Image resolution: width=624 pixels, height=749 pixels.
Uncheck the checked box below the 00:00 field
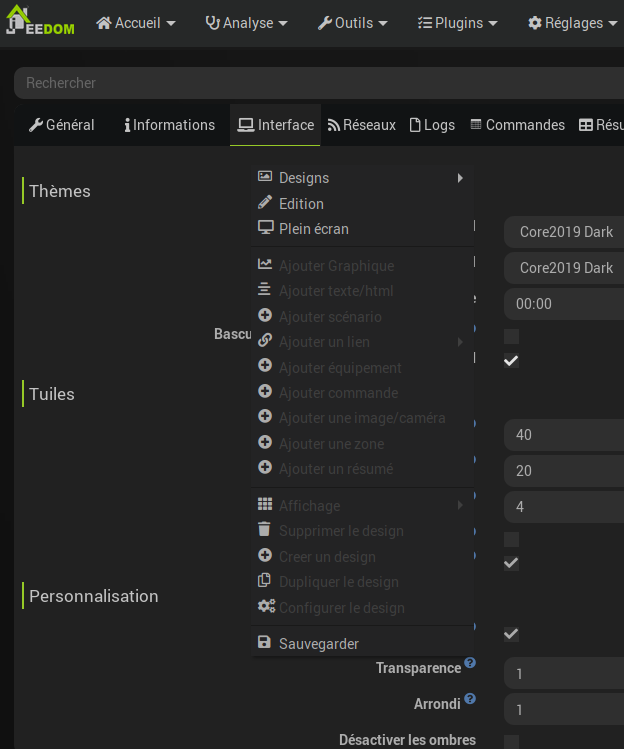point(511,360)
